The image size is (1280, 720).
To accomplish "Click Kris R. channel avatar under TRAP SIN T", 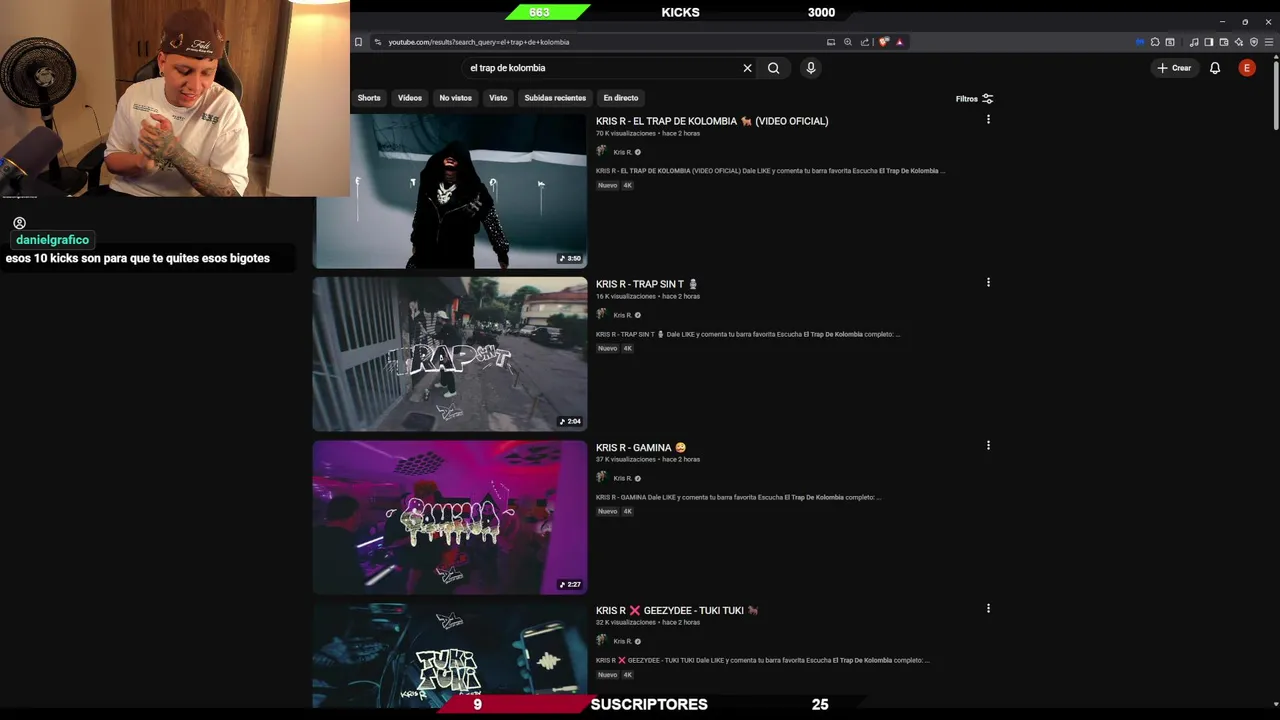I will point(601,315).
